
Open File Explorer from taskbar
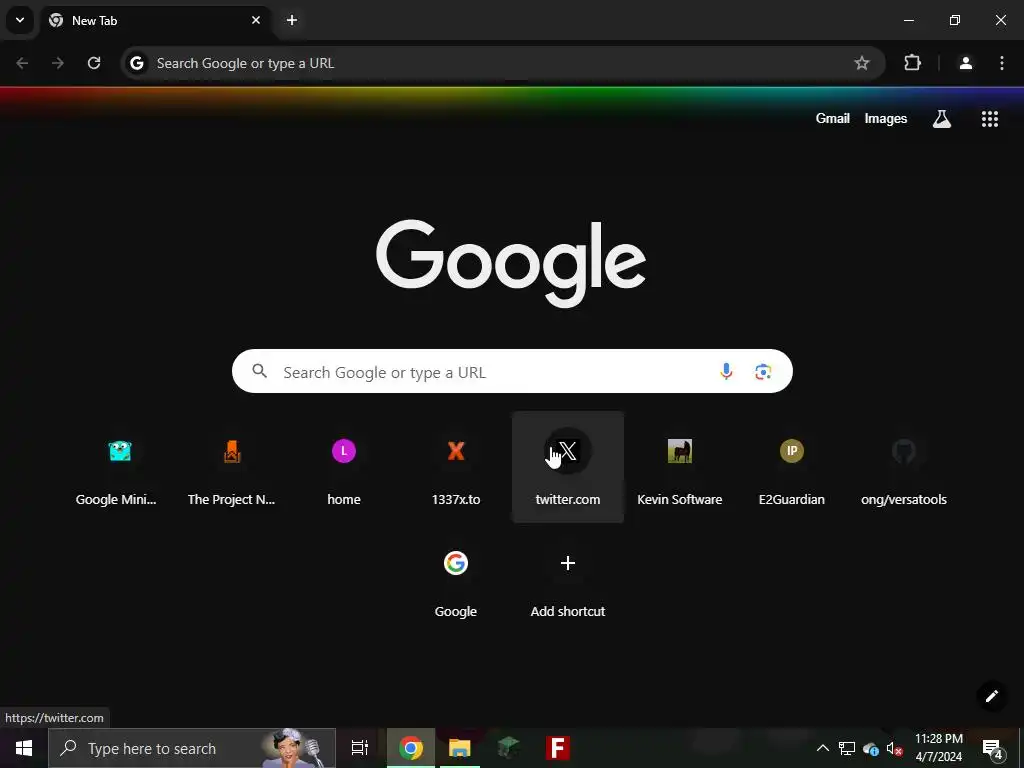pos(460,748)
